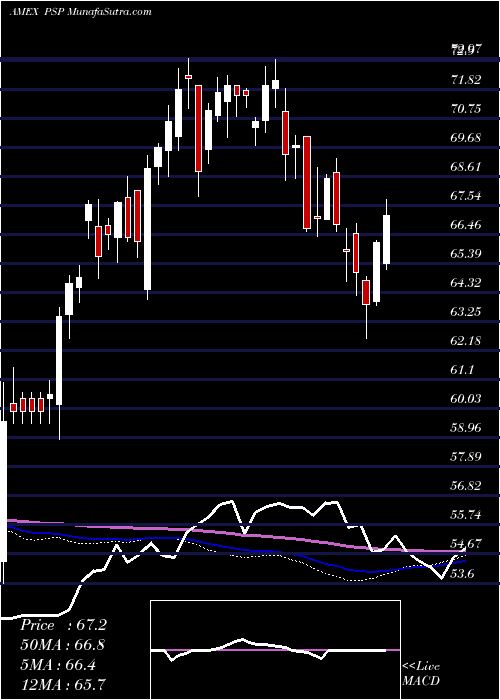500x700 pixels.
Task: Select the 53.6 price axis label
Action: (x=462, y=572)
